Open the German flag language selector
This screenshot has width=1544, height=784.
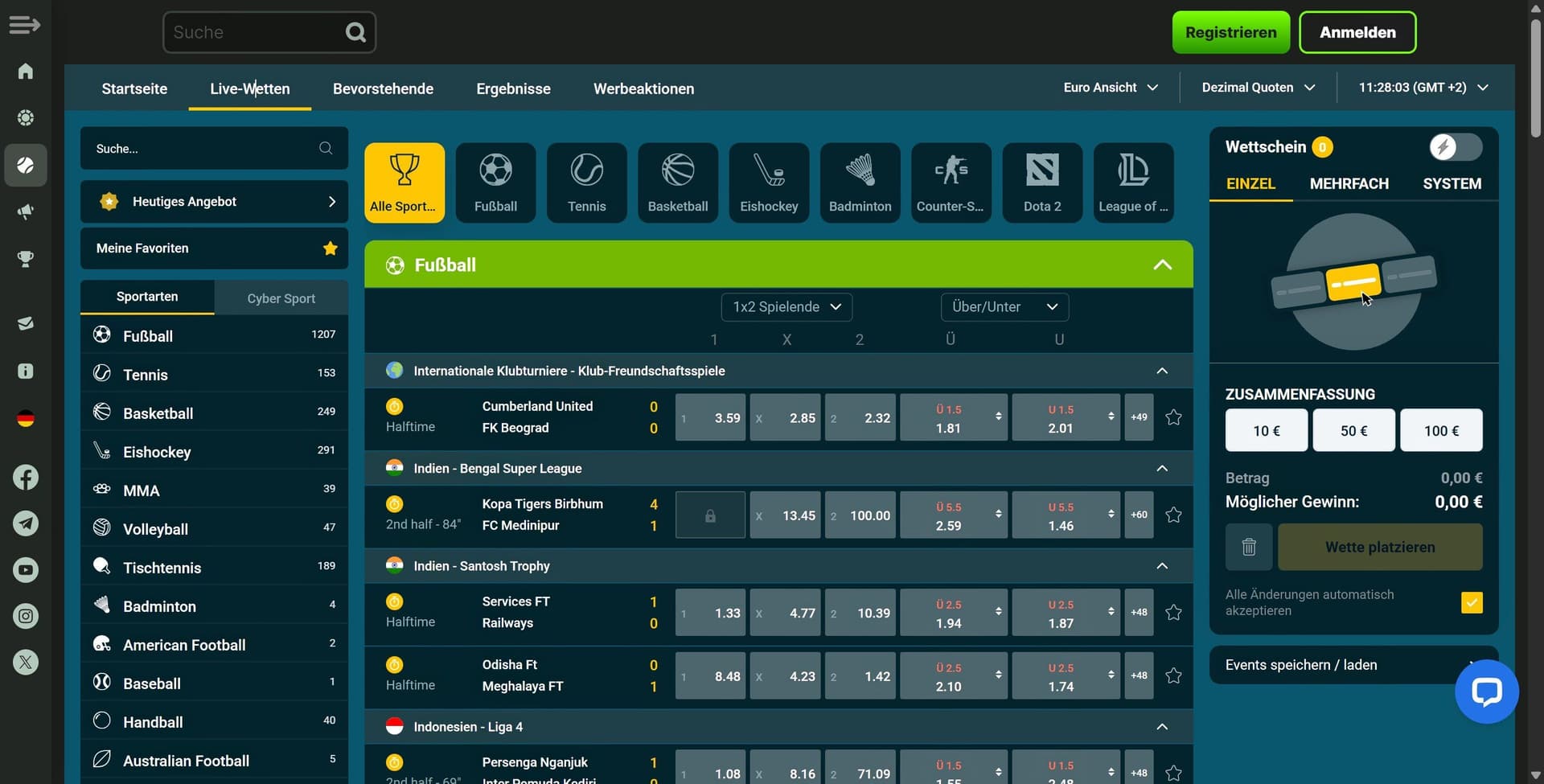pos(26,419)
